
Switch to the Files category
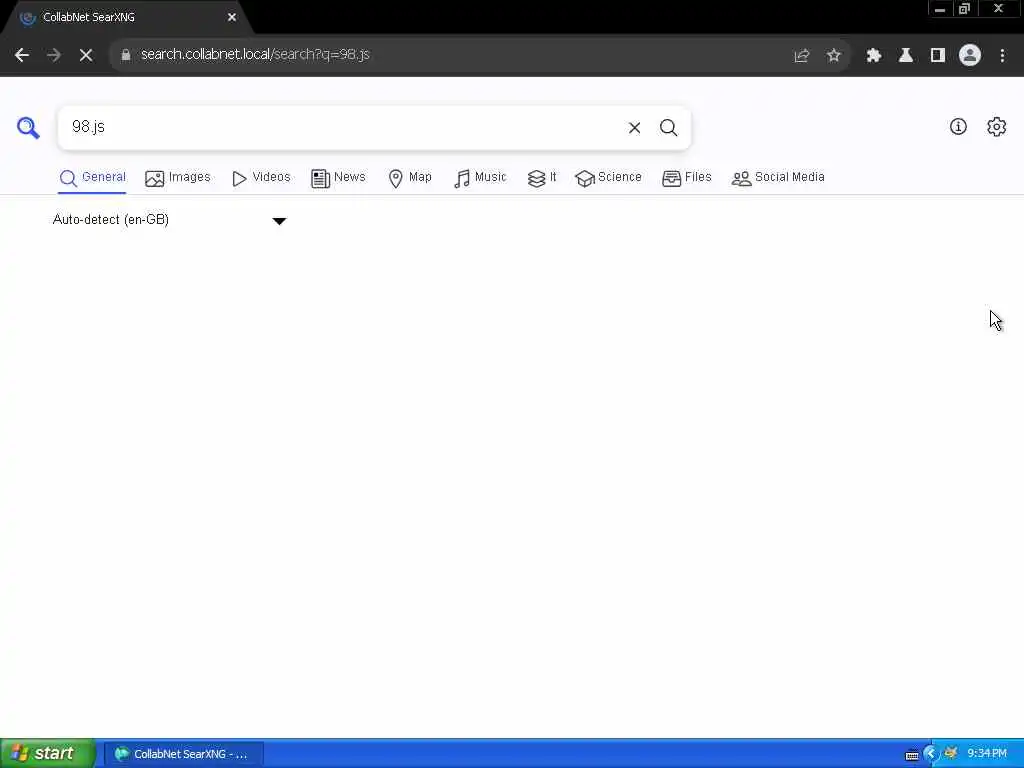[687, 178]
